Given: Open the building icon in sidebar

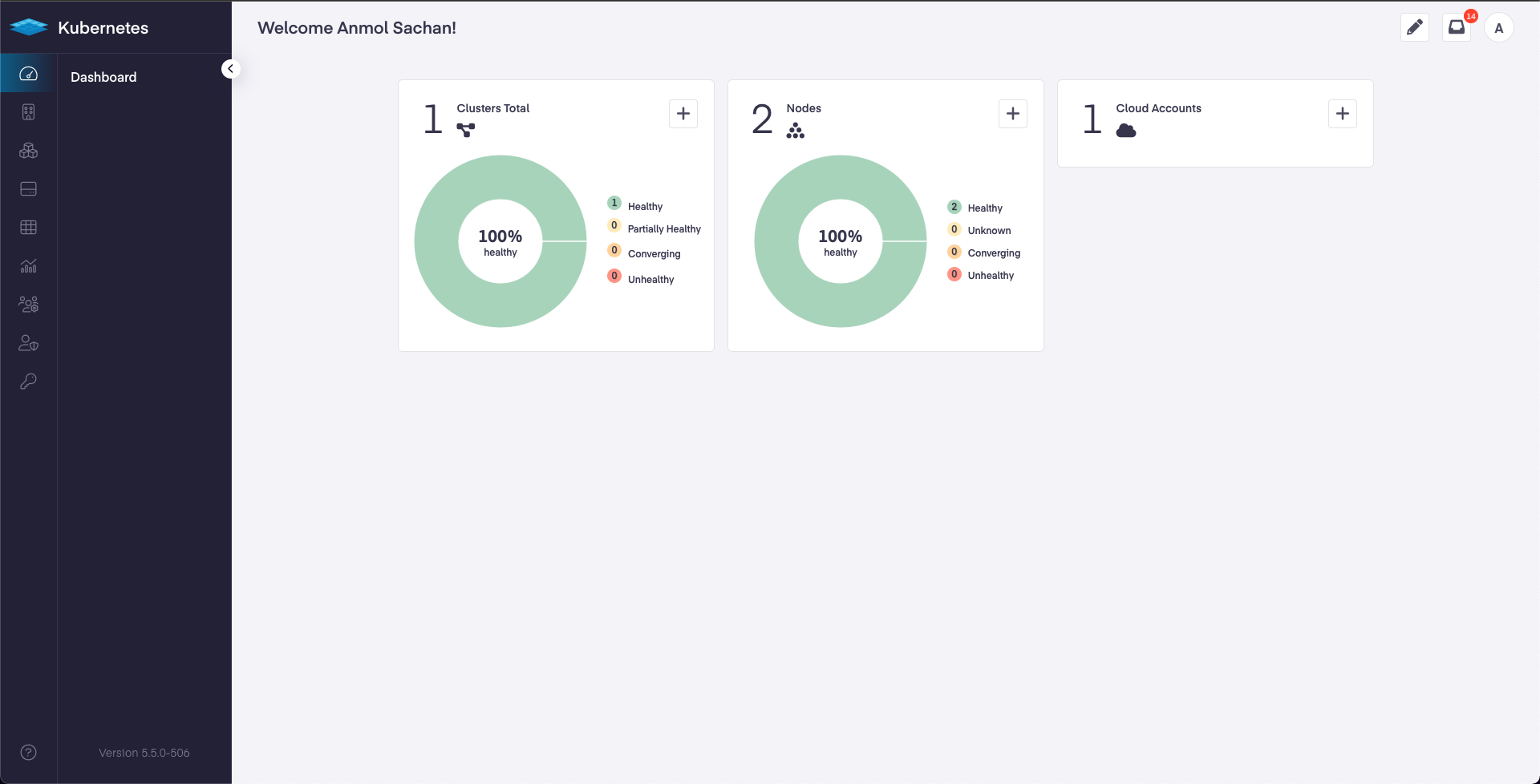Looking at the screenshot, I should pyautogui.click(x=28, y=112).
